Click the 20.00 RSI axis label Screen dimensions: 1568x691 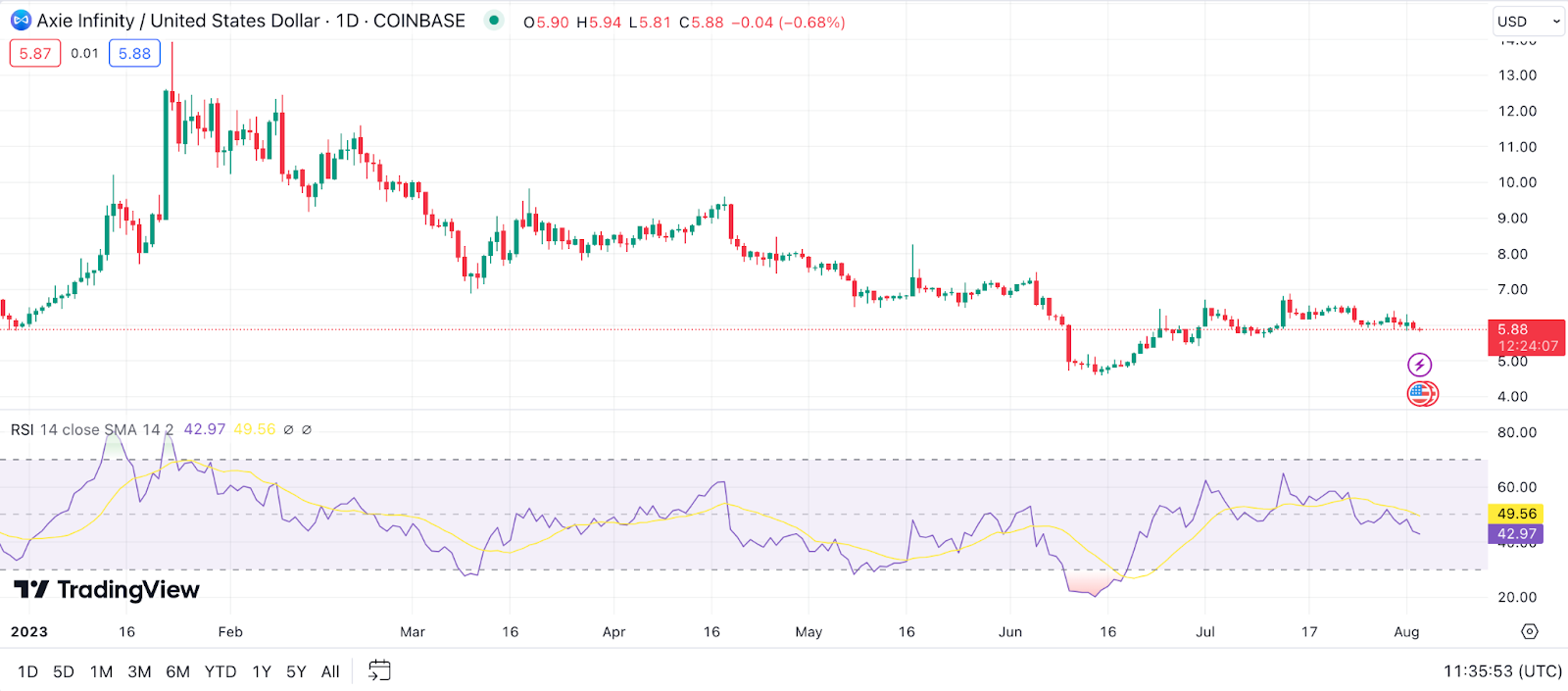click(1517, 597)
